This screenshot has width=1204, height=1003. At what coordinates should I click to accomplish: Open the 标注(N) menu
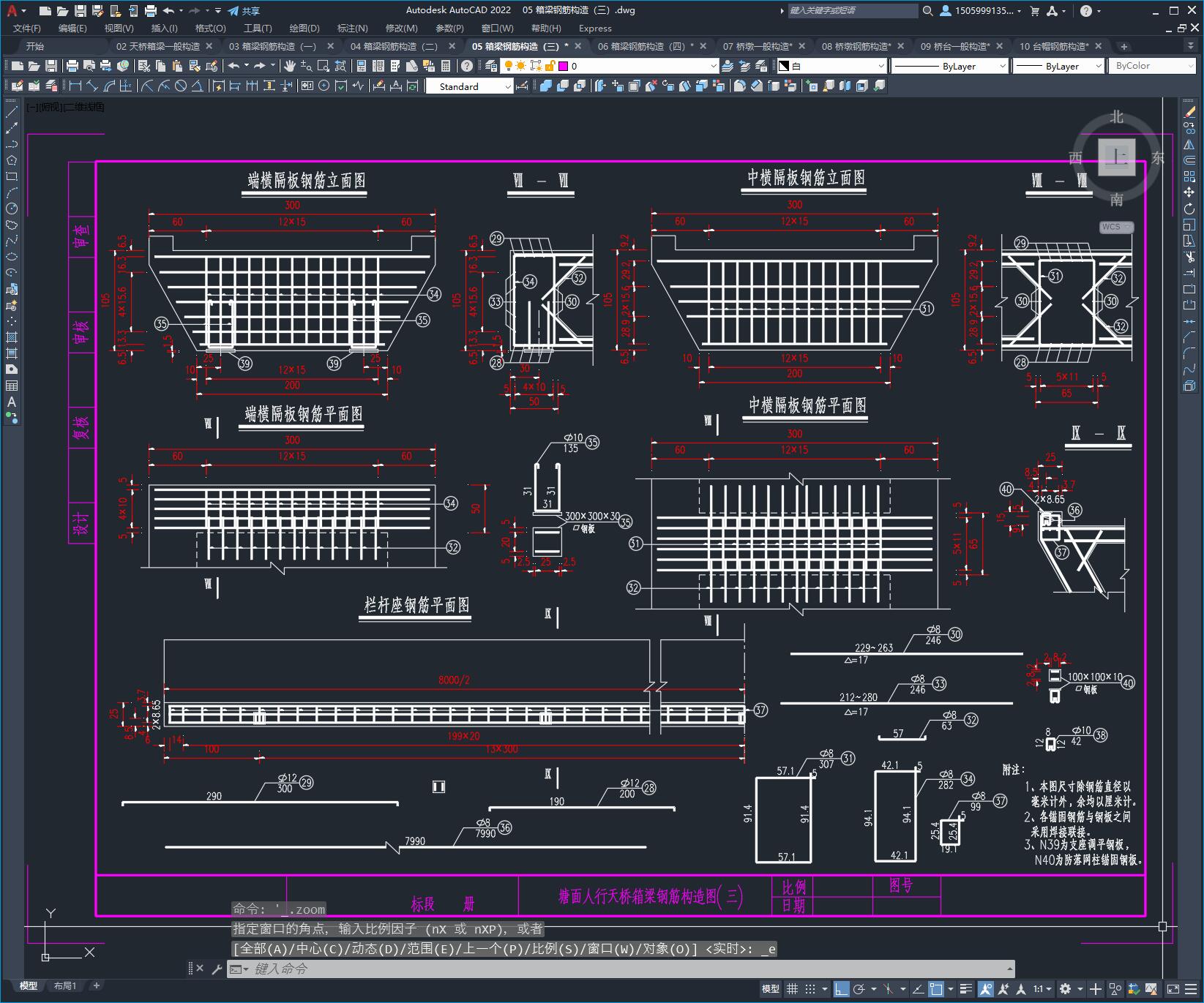point(352,28)
